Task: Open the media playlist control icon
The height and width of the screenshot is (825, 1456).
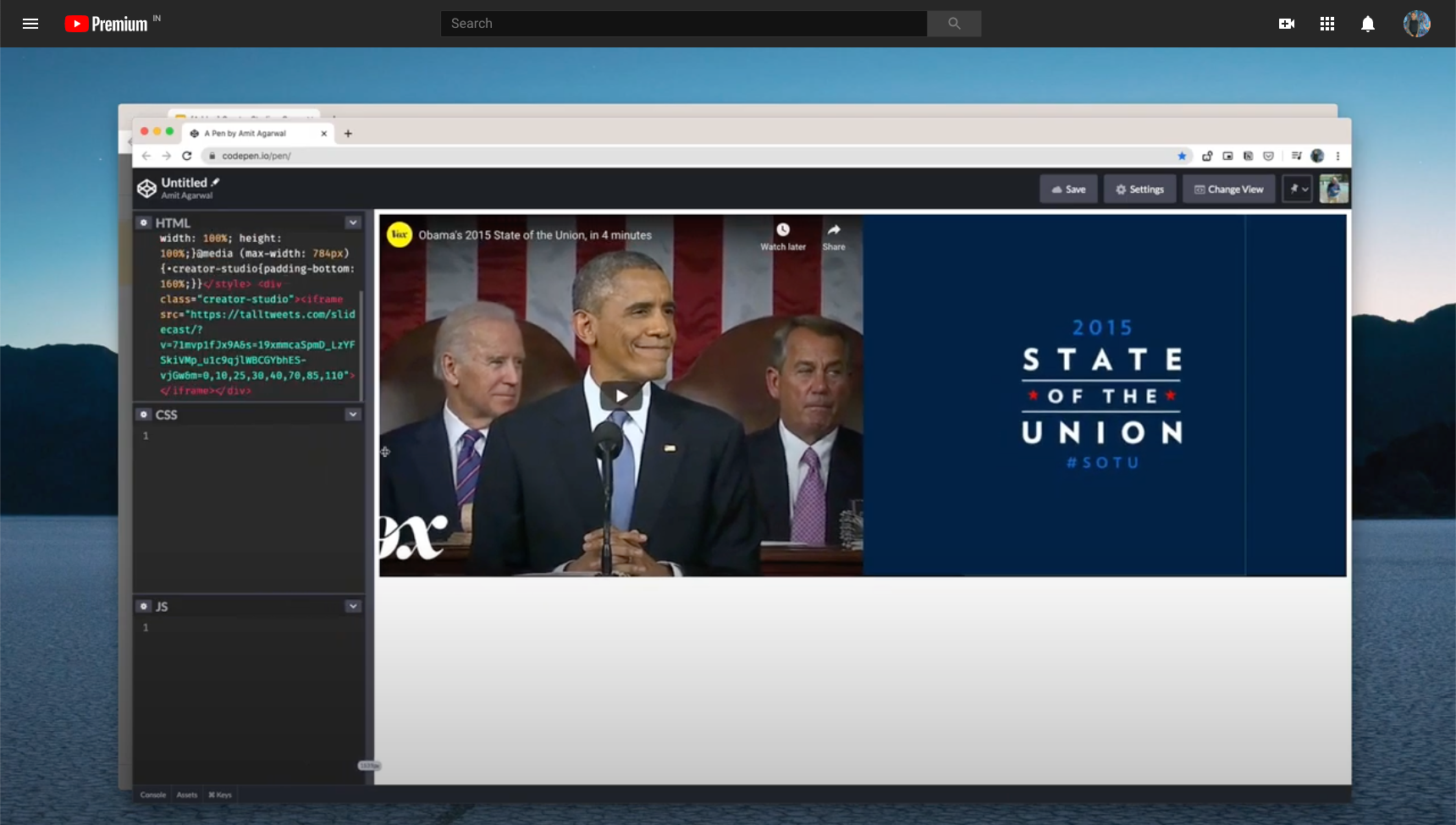Action: coord(1297,156)
